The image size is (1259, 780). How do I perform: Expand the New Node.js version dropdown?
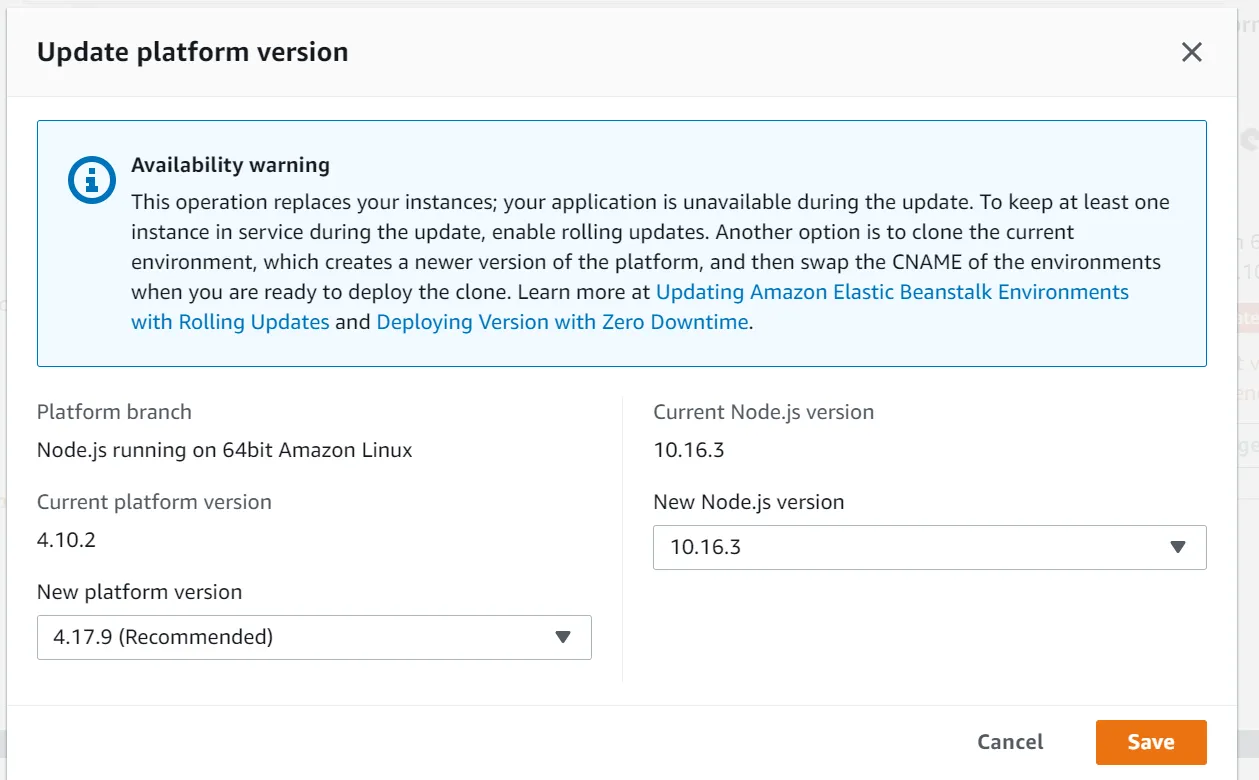click(1177, 547)
